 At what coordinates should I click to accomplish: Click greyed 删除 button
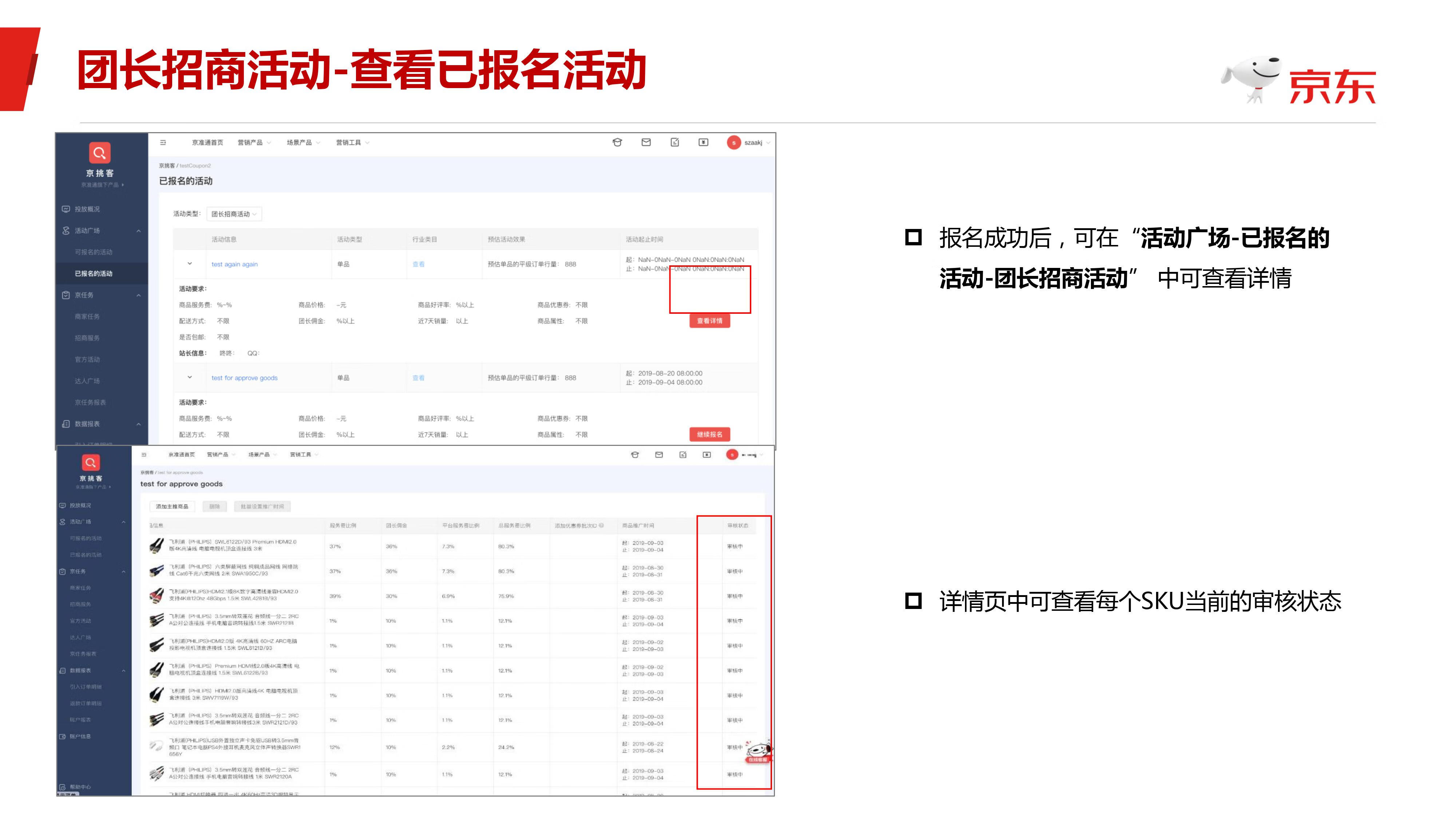tap(214, 506)
